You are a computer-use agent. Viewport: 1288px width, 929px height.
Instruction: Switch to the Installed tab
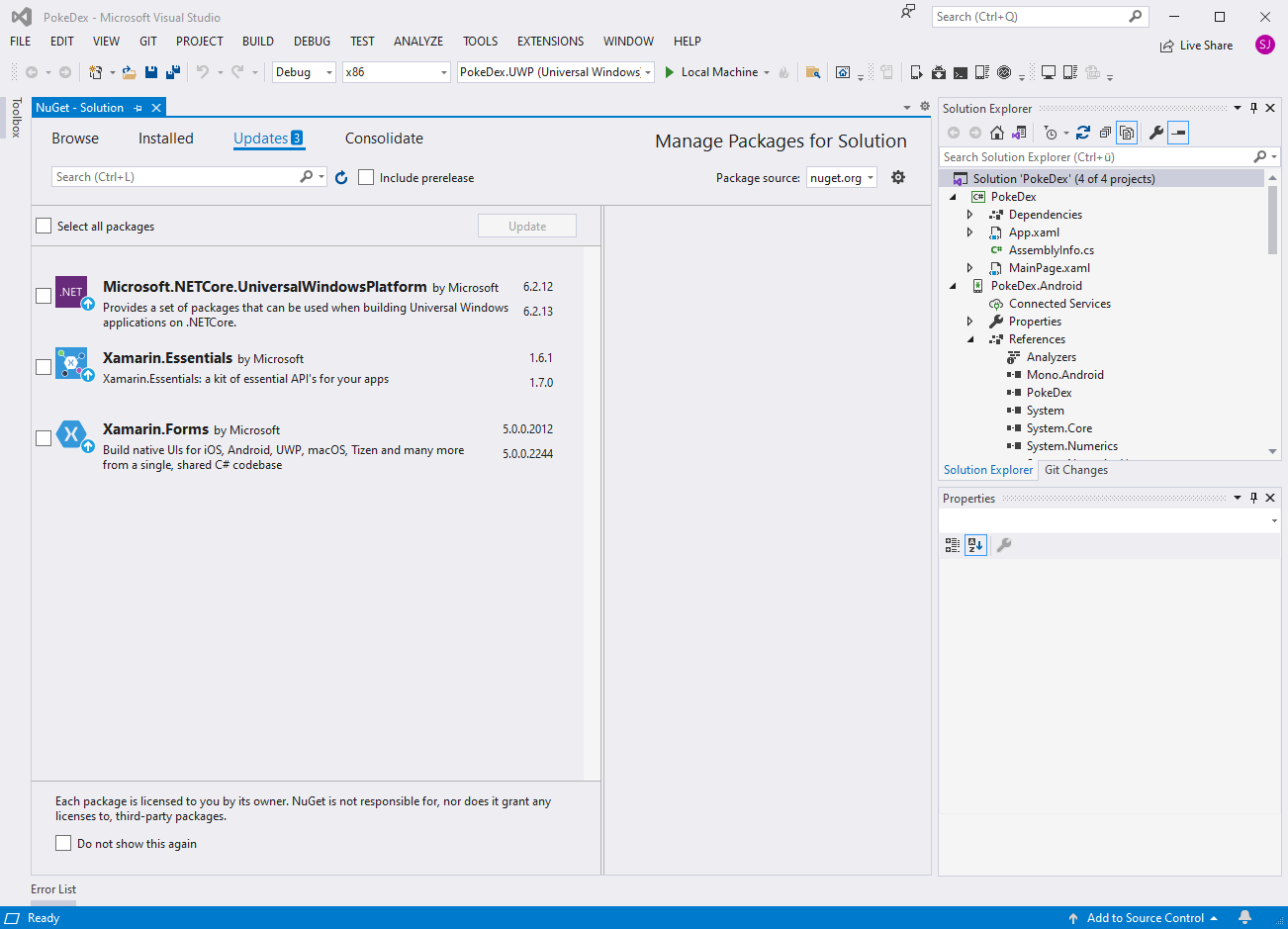pyautogui.click(x=165, y=139)
